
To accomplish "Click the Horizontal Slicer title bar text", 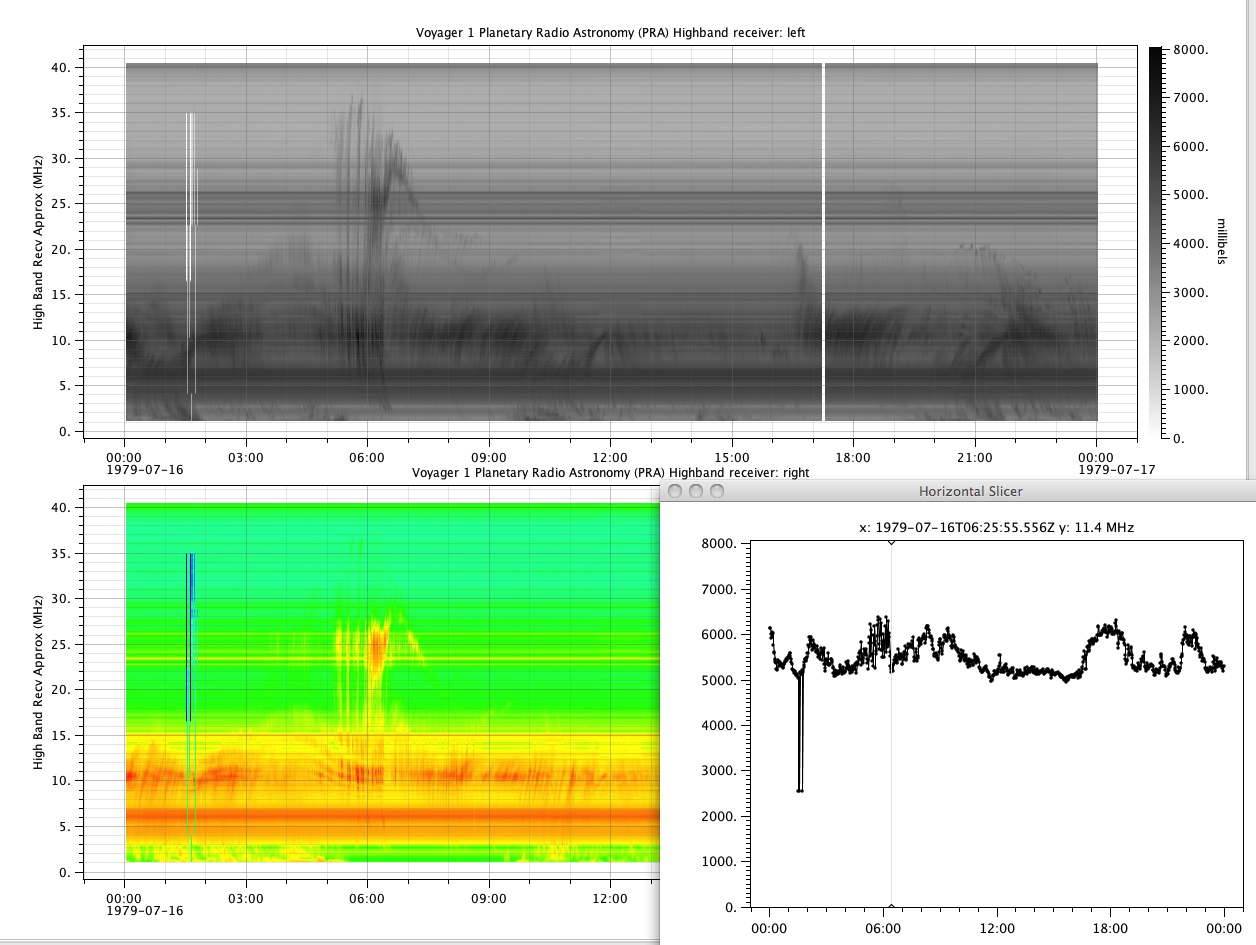I will click(x=970, y=491).
